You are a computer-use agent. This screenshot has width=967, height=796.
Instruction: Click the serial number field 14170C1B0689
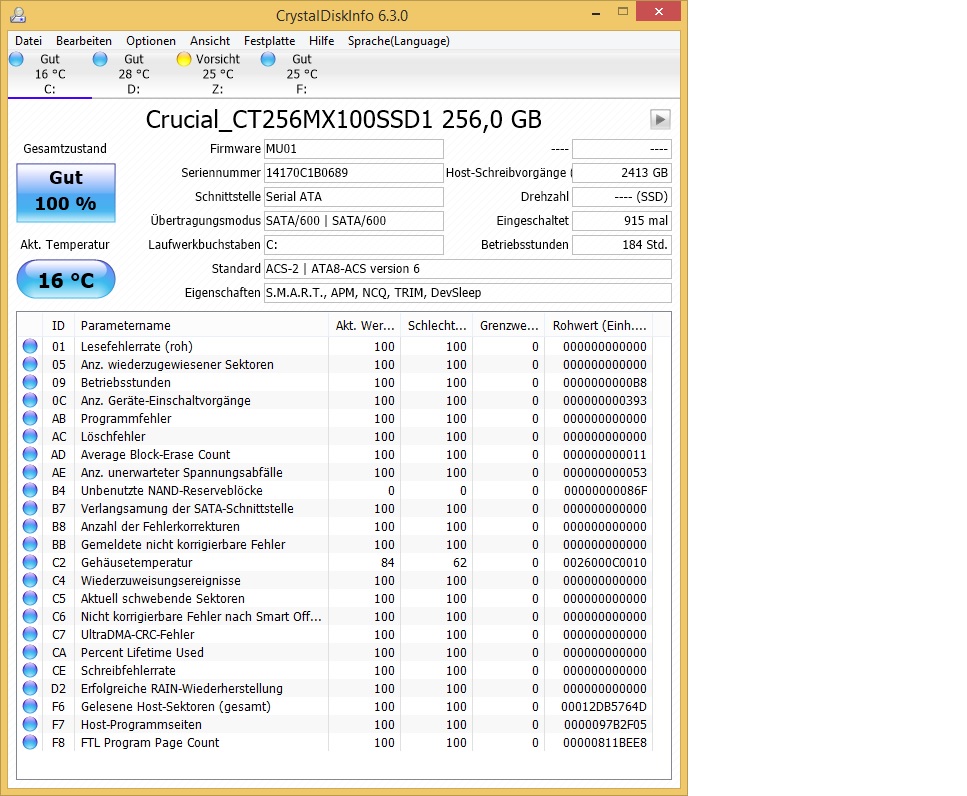click(354, 173)
